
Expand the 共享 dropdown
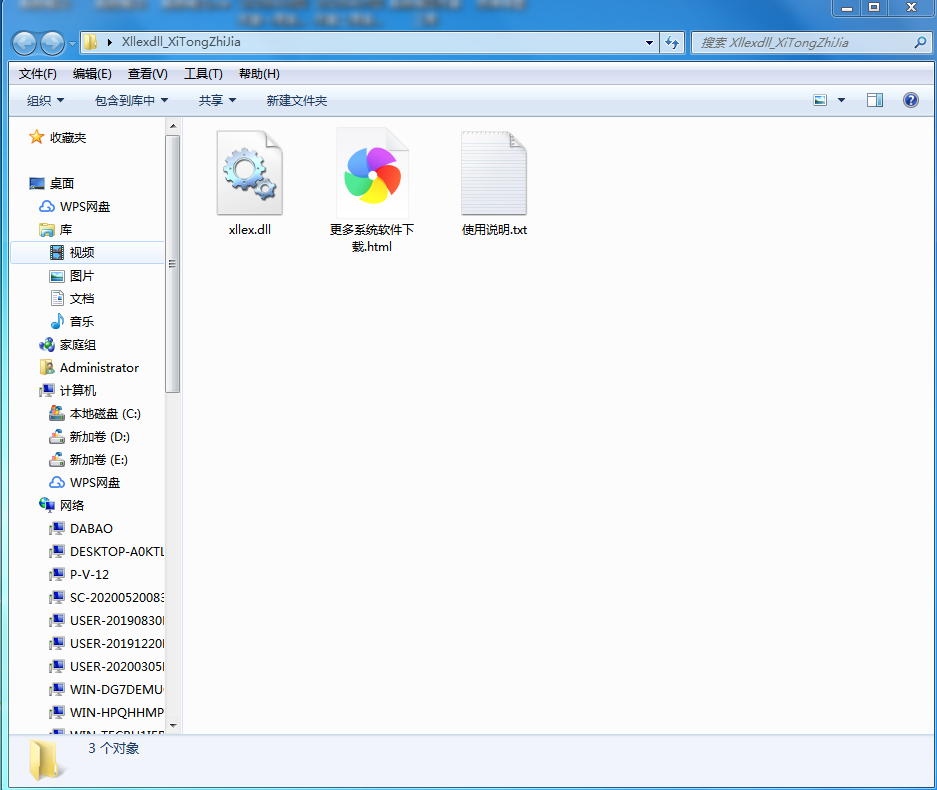[218, 100]
